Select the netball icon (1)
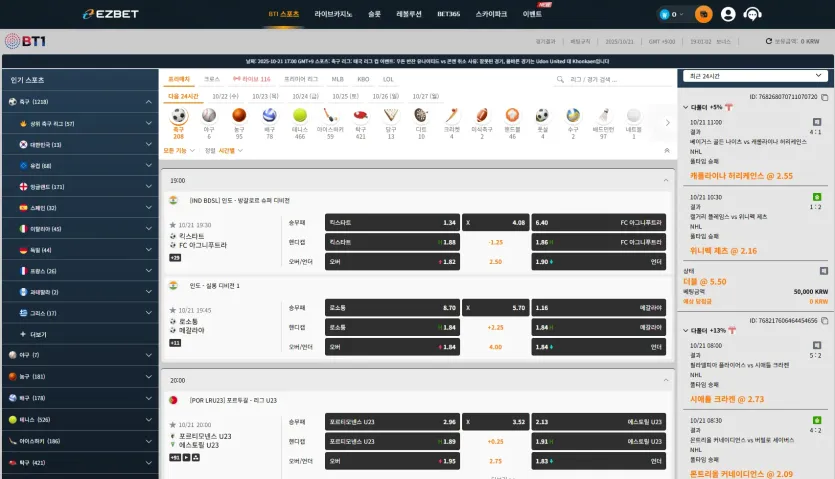835x479 pixels. tap(634, 116)
